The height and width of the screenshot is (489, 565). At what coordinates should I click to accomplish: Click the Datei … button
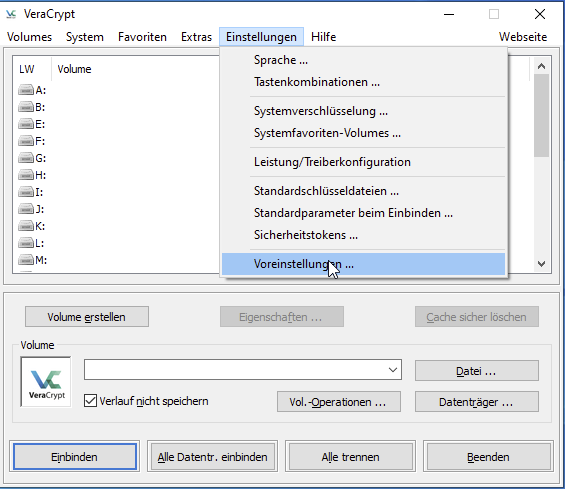pos(477,370)
